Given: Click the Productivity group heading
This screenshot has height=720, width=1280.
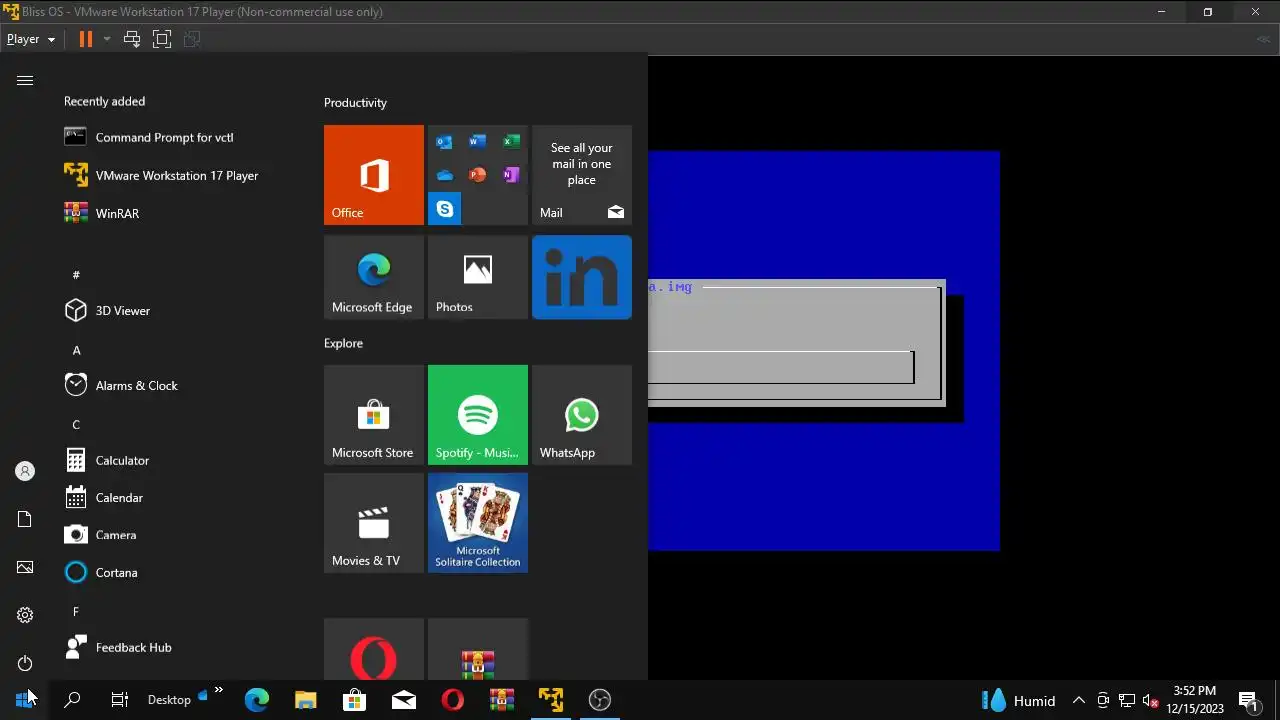Looking at the screenshot, I should (355, 102).
